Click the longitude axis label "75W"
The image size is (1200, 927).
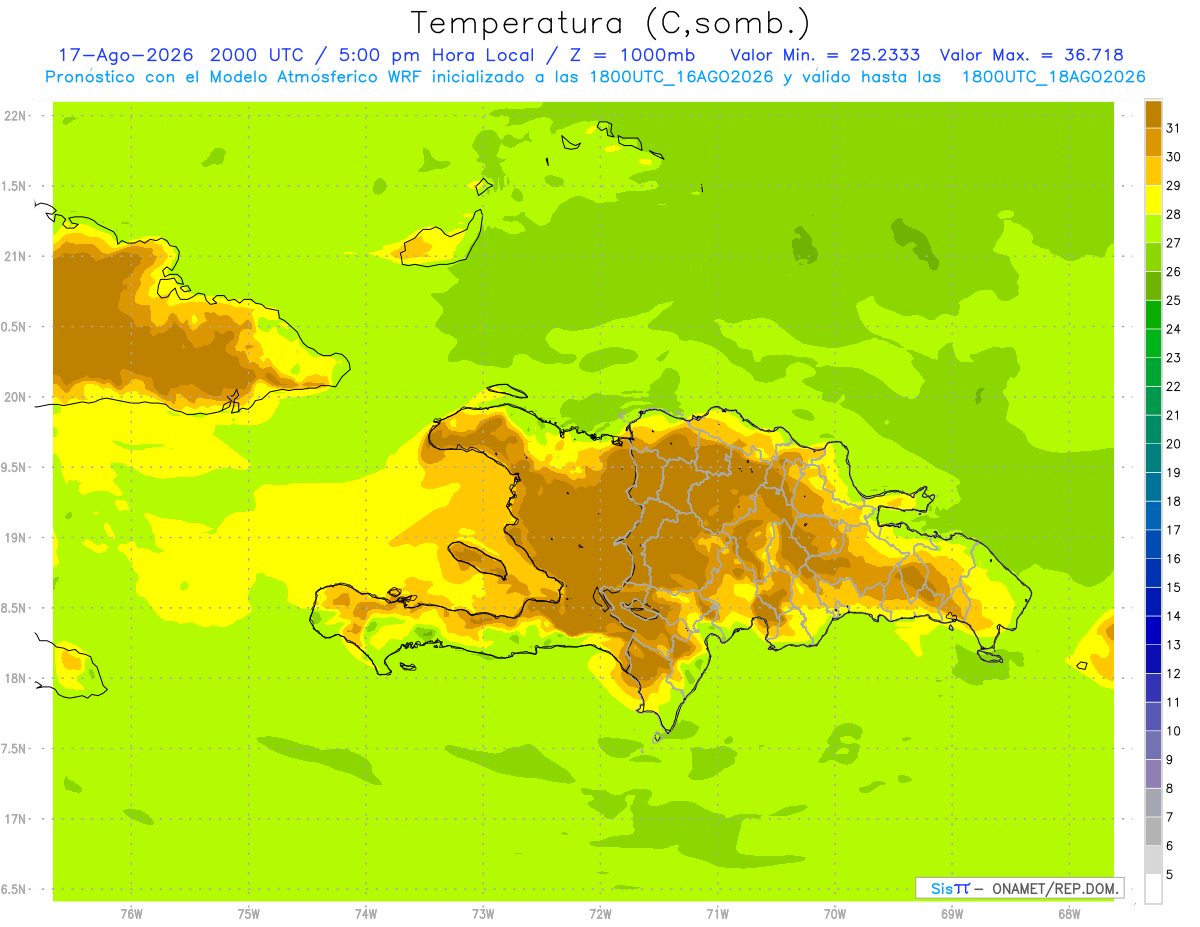tap(249, 914)
